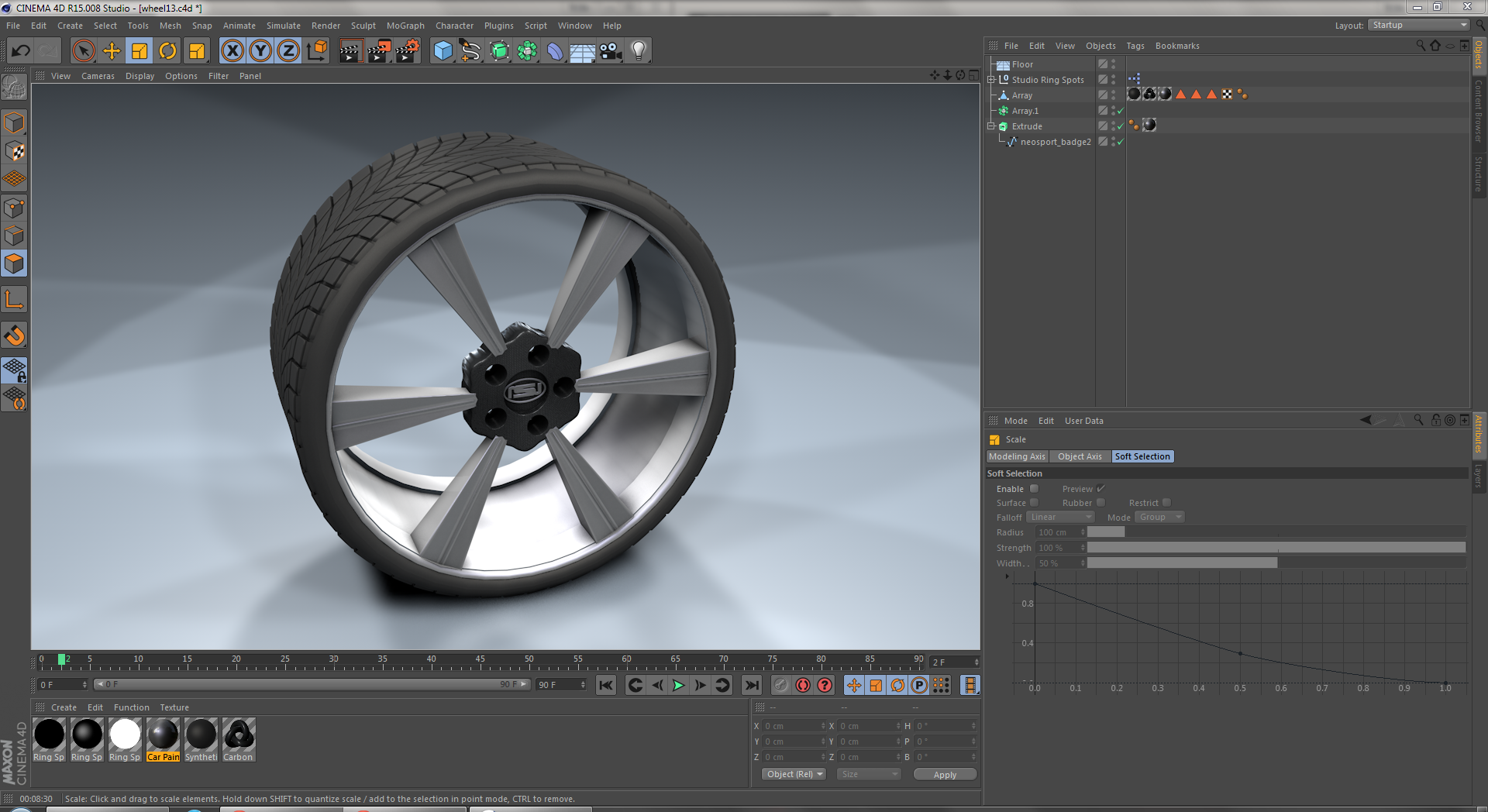1488x812 pixels.
Task: Go to start of animation
Action: (606, 685)
